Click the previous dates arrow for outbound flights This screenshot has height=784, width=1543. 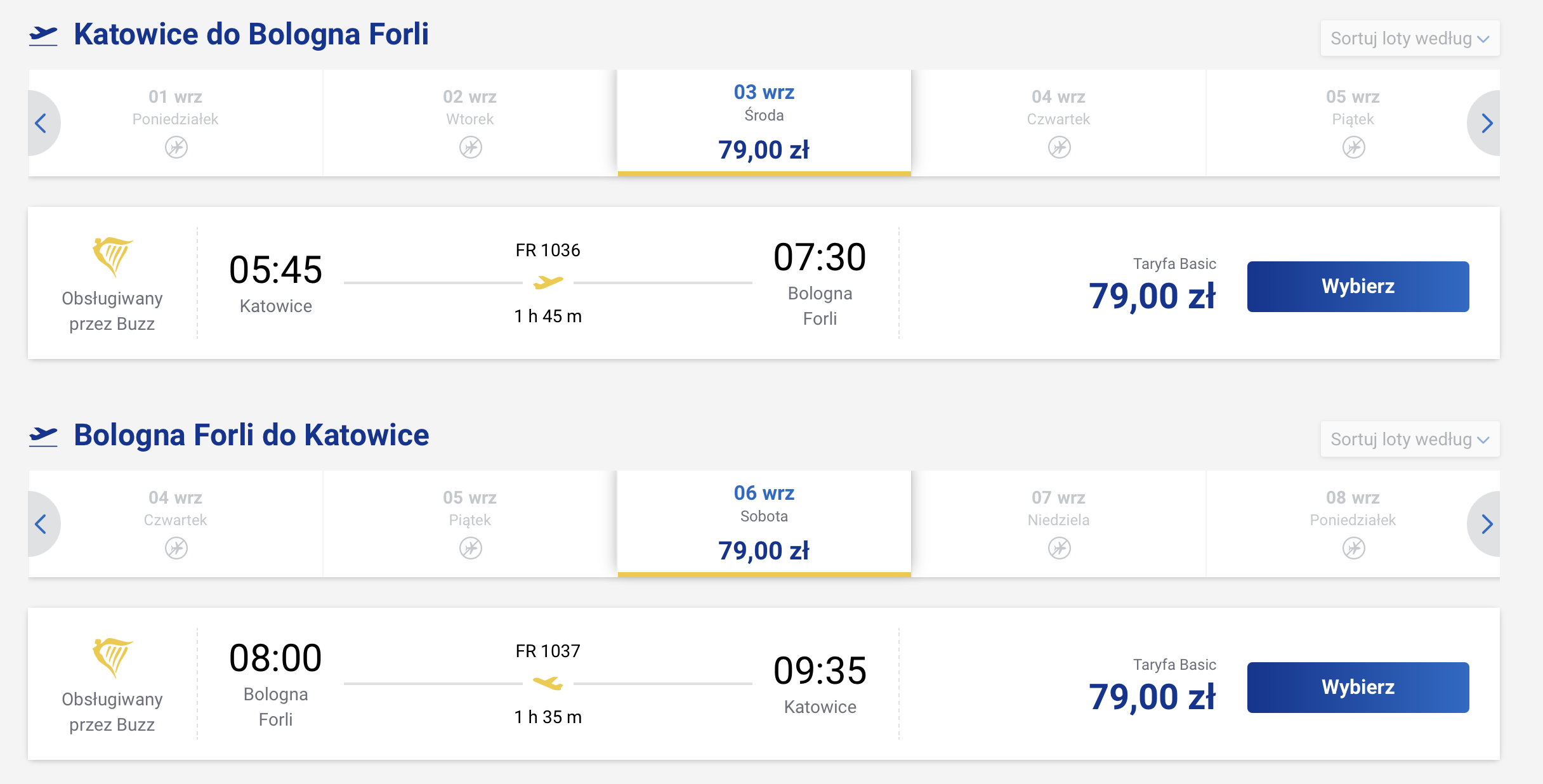coord(42,123)
